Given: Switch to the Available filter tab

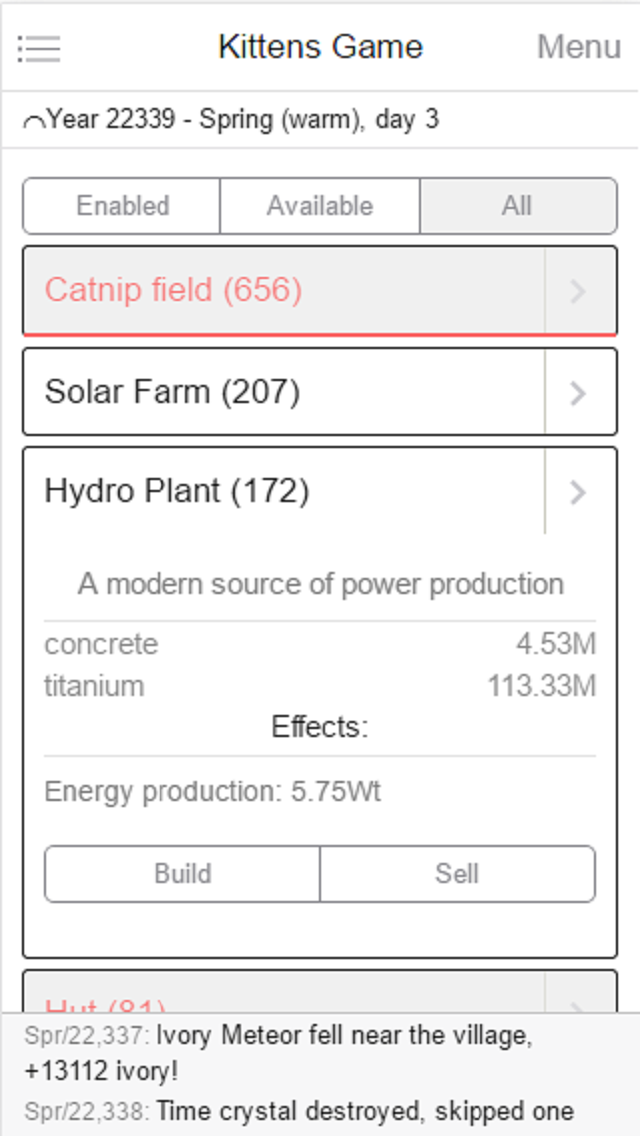Looking at the screenshot, I should [320, 206].
